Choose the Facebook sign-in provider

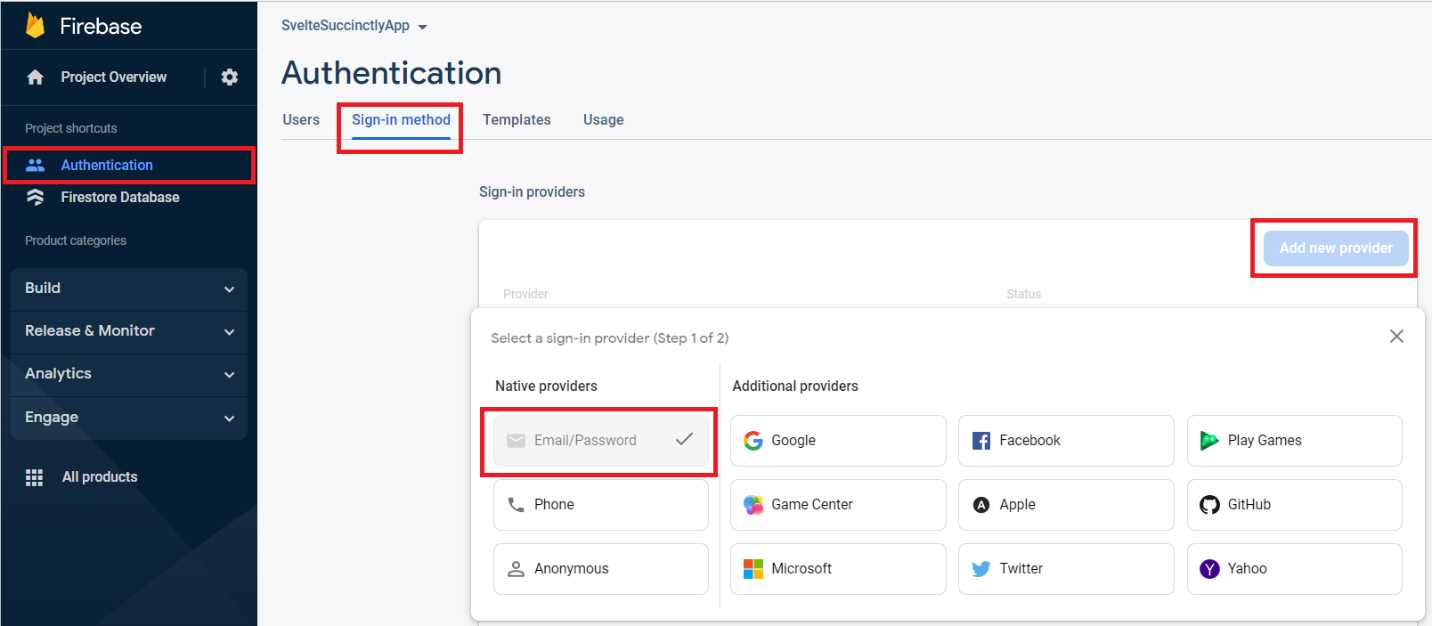coord(1065,440)
